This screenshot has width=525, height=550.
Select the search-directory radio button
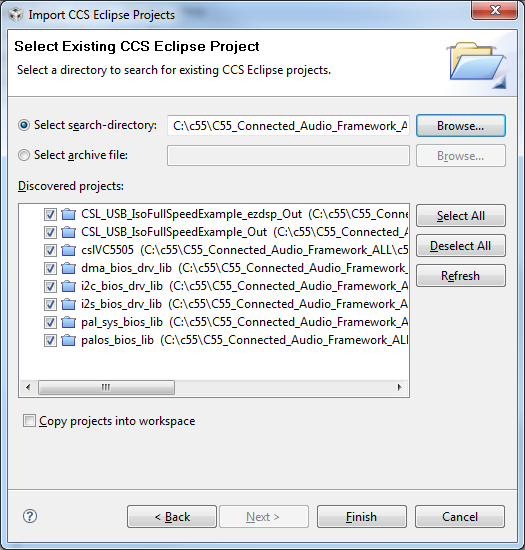click(24, 125)
